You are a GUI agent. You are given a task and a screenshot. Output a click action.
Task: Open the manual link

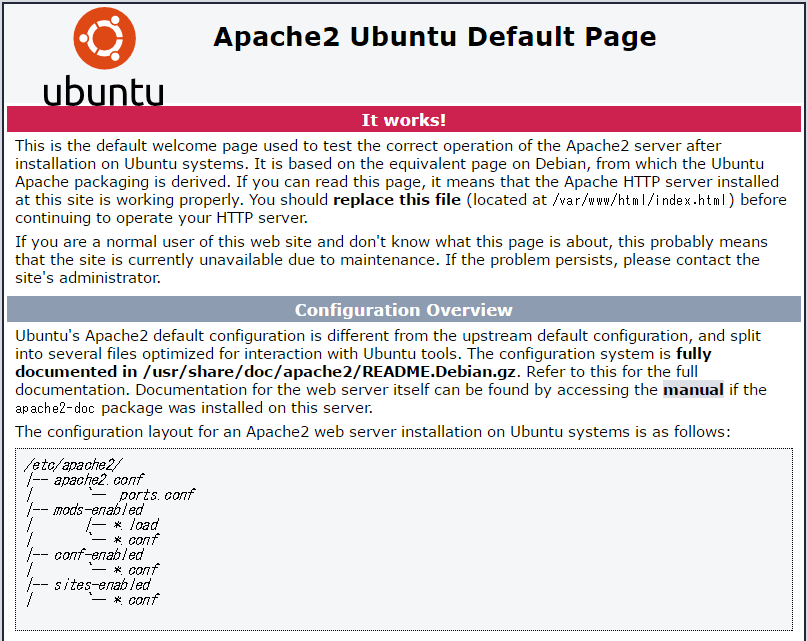coord(693,389)
